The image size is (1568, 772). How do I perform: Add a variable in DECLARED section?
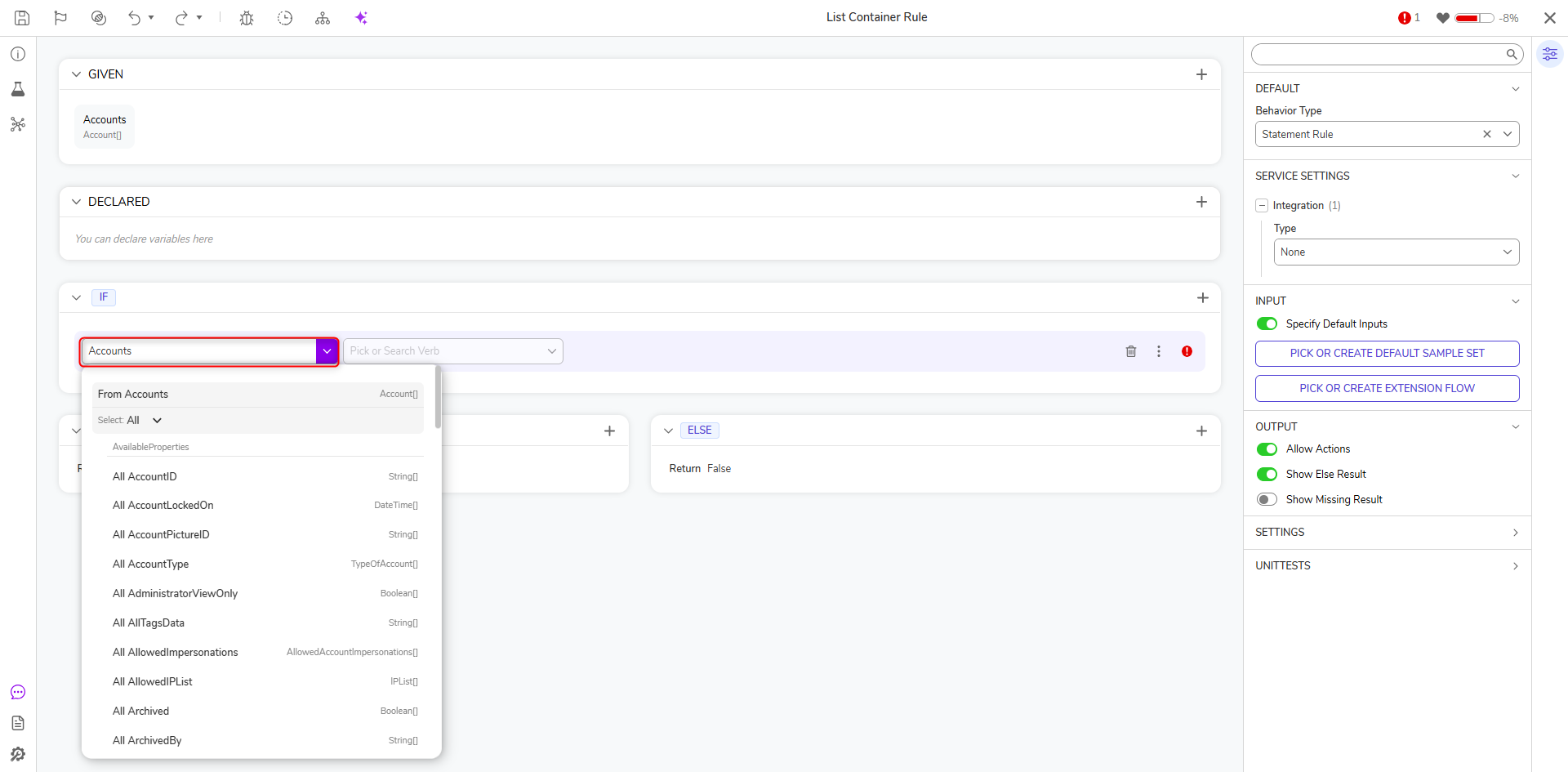pos(1201,202)
